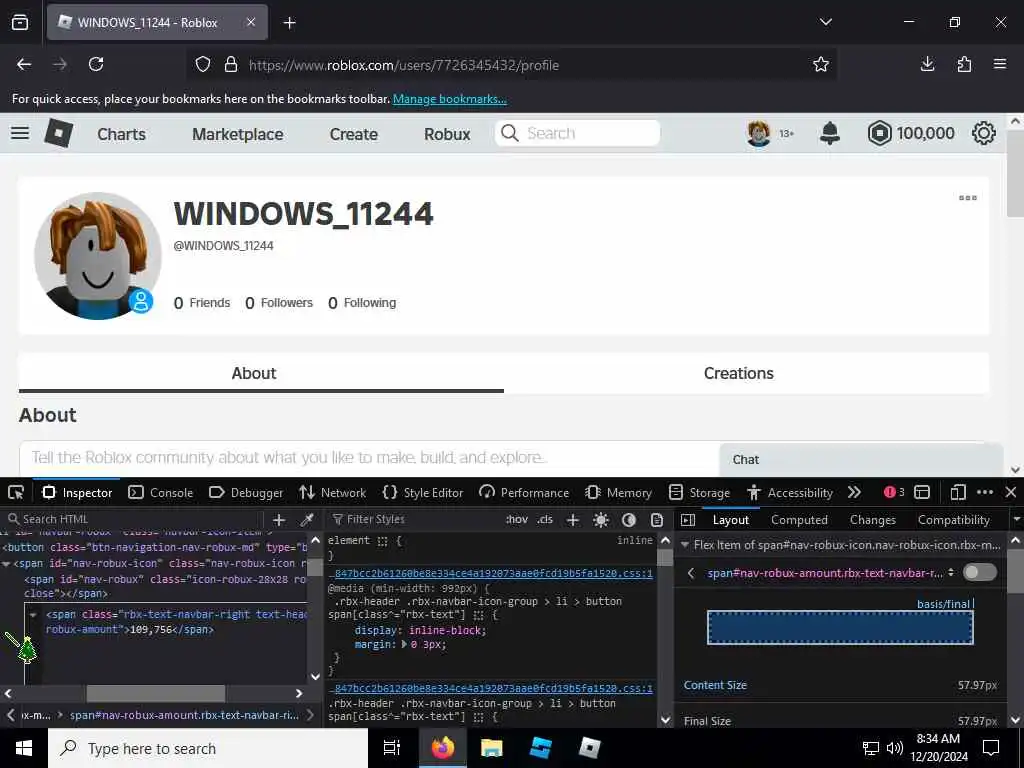Select the Changes sidebar tab
Image resolution: width=1024 pixels, height=768 pixels.
pos(872,520)
